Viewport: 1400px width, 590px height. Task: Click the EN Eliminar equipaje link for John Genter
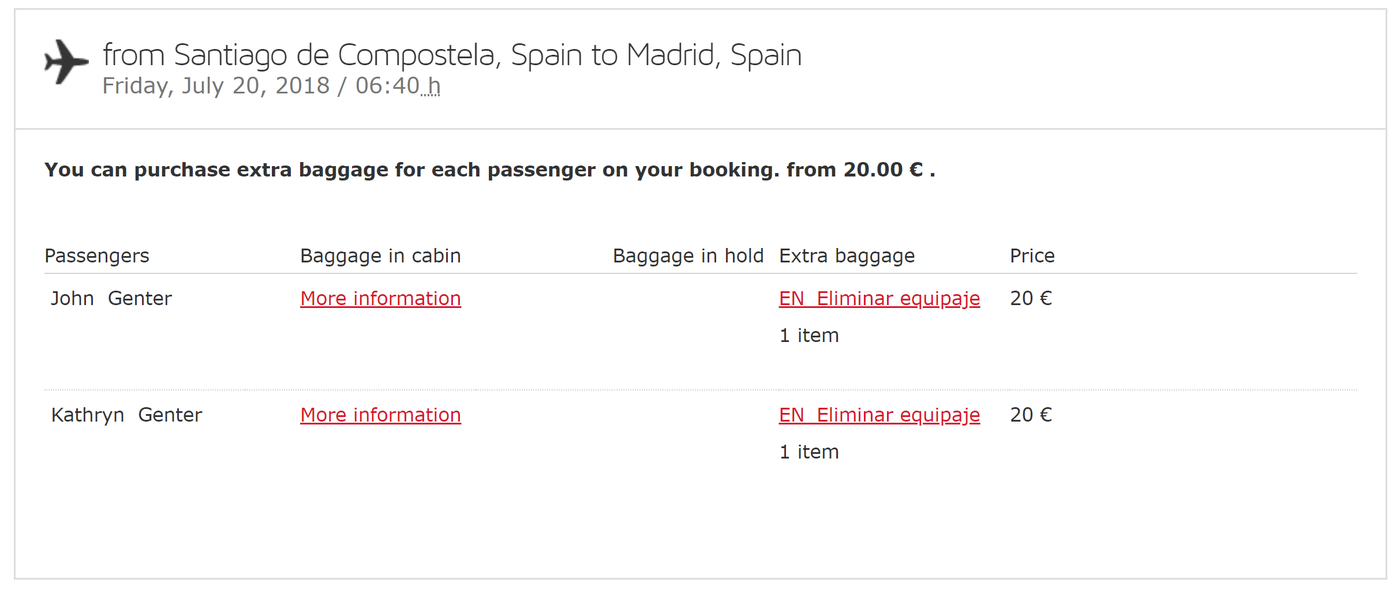(879, 298)
